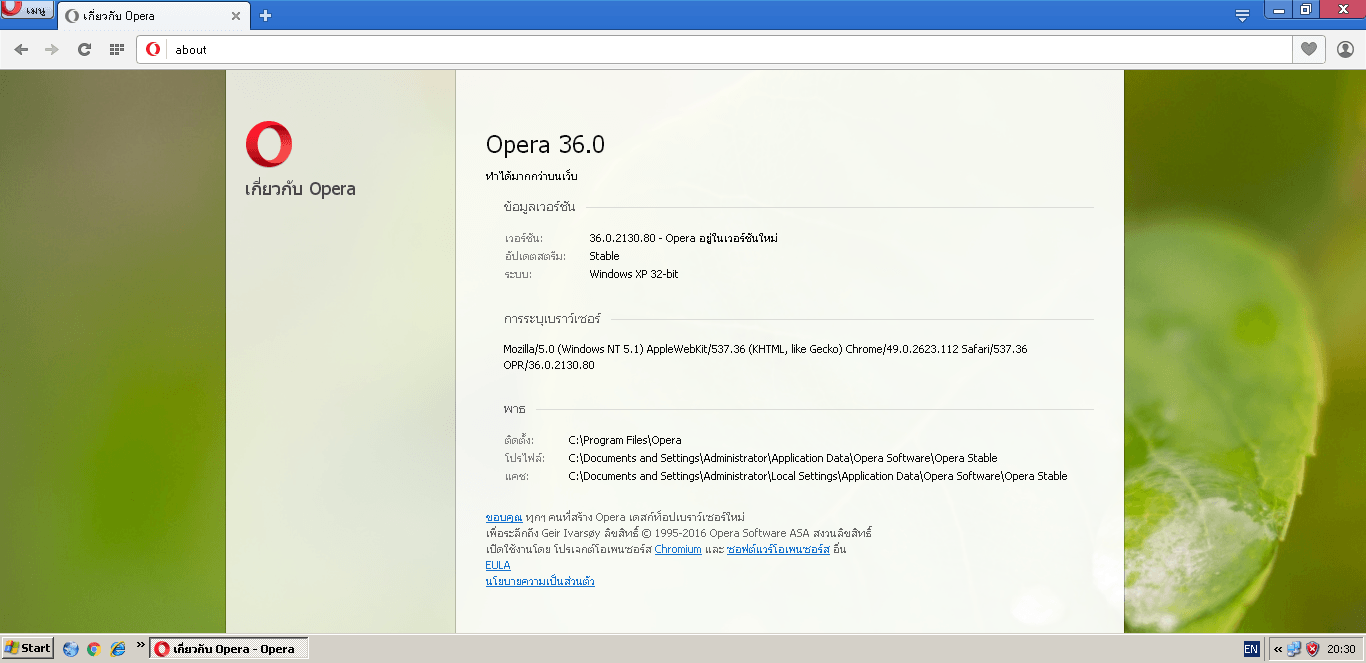The height and width of the screenshot is (663, 1366).
Task: Launch Chrome from the quick launch bar
Action: click(x=93, y=649)
